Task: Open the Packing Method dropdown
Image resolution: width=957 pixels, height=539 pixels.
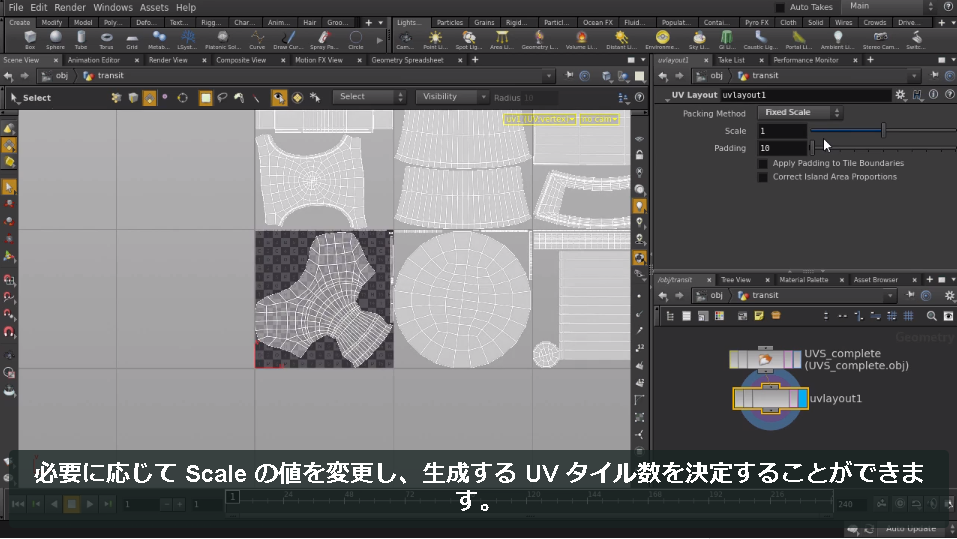Action: click(x=800, y=112)
